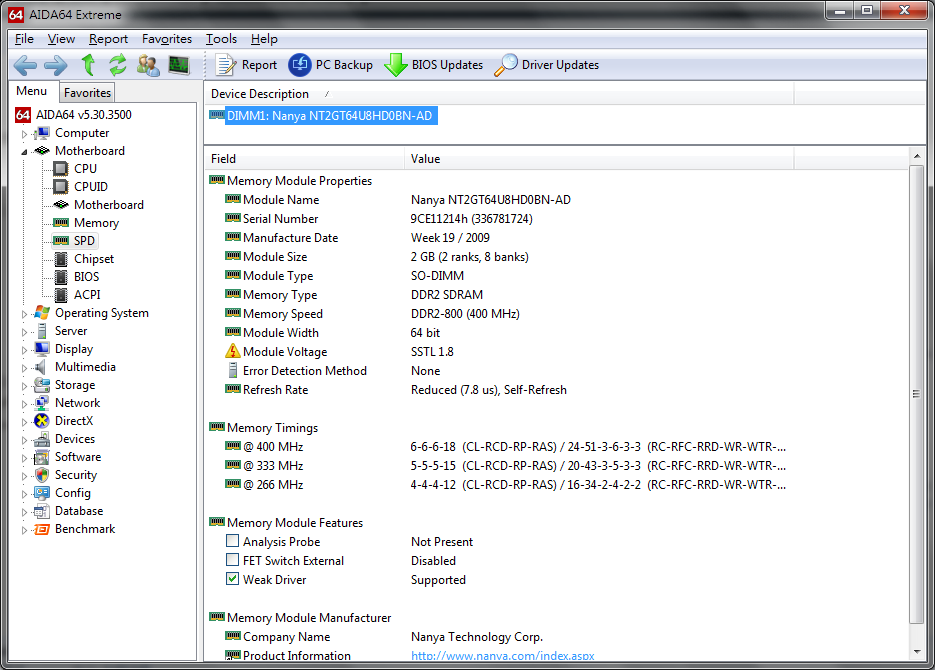
Task: Go back with the blue left arrow
Action: [x=25, y=65]
